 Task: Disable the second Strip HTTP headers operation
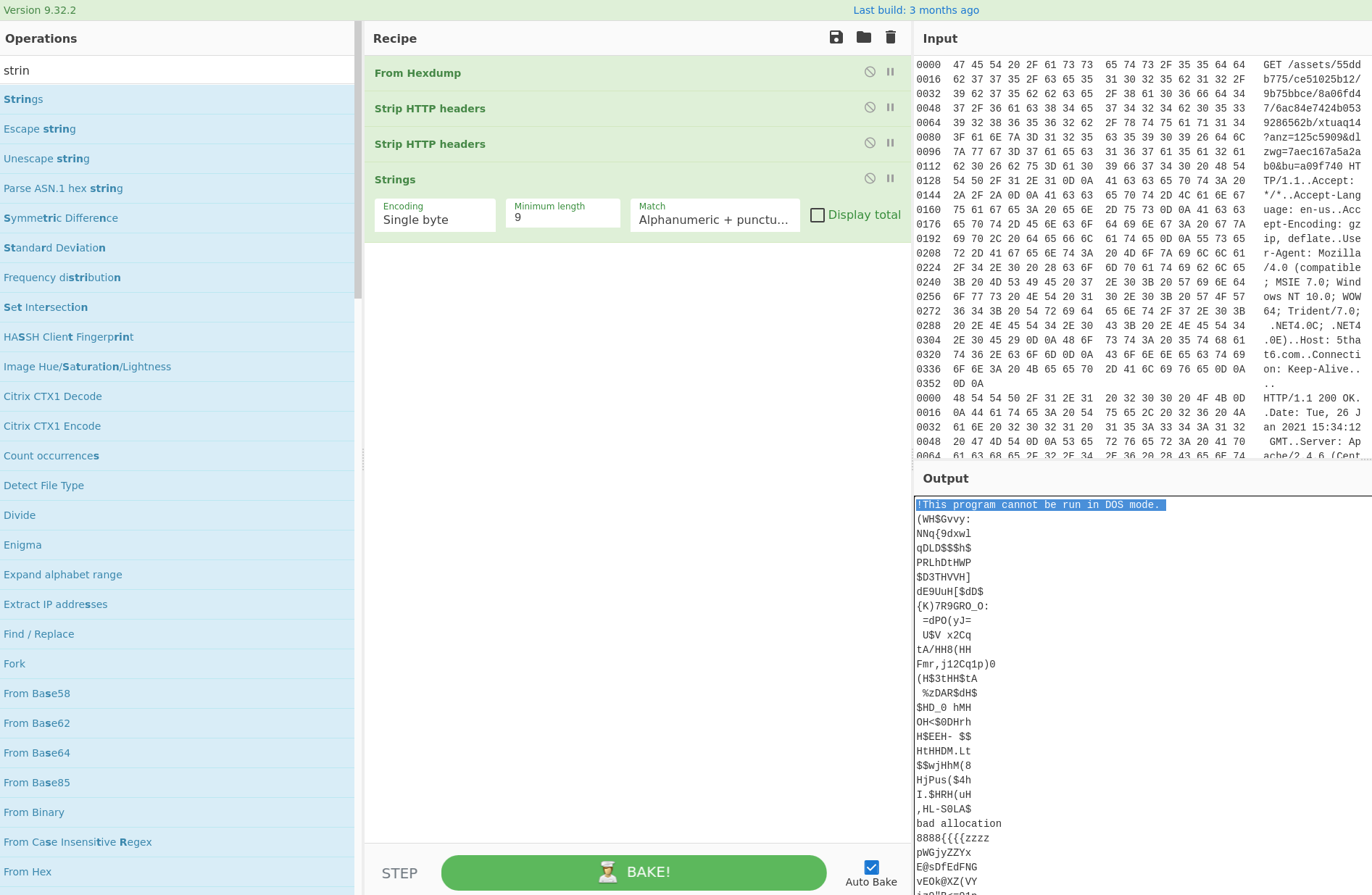[x=870, y=143]
